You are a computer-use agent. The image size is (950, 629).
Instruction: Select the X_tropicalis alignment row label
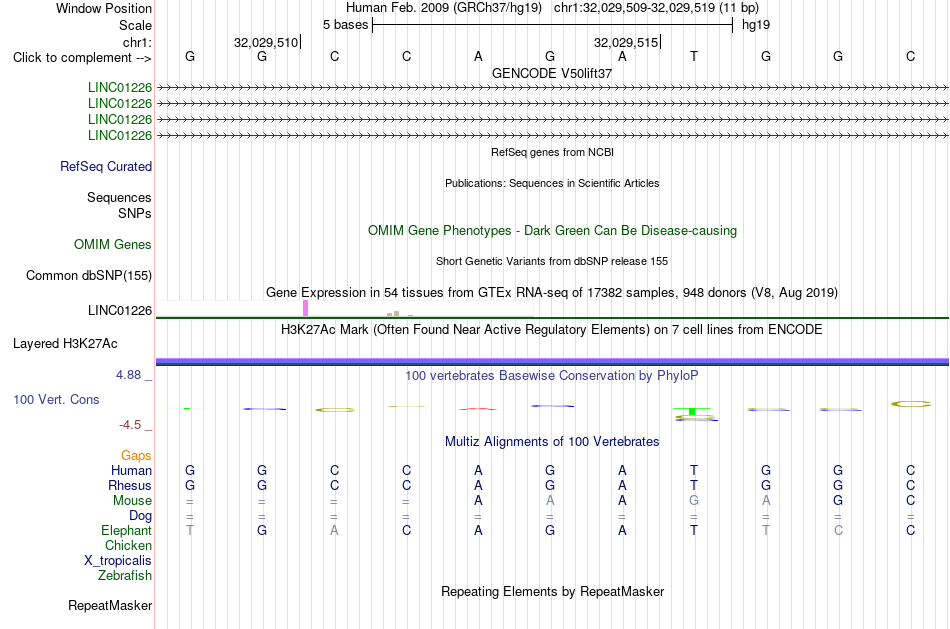[x=118, y=561]
